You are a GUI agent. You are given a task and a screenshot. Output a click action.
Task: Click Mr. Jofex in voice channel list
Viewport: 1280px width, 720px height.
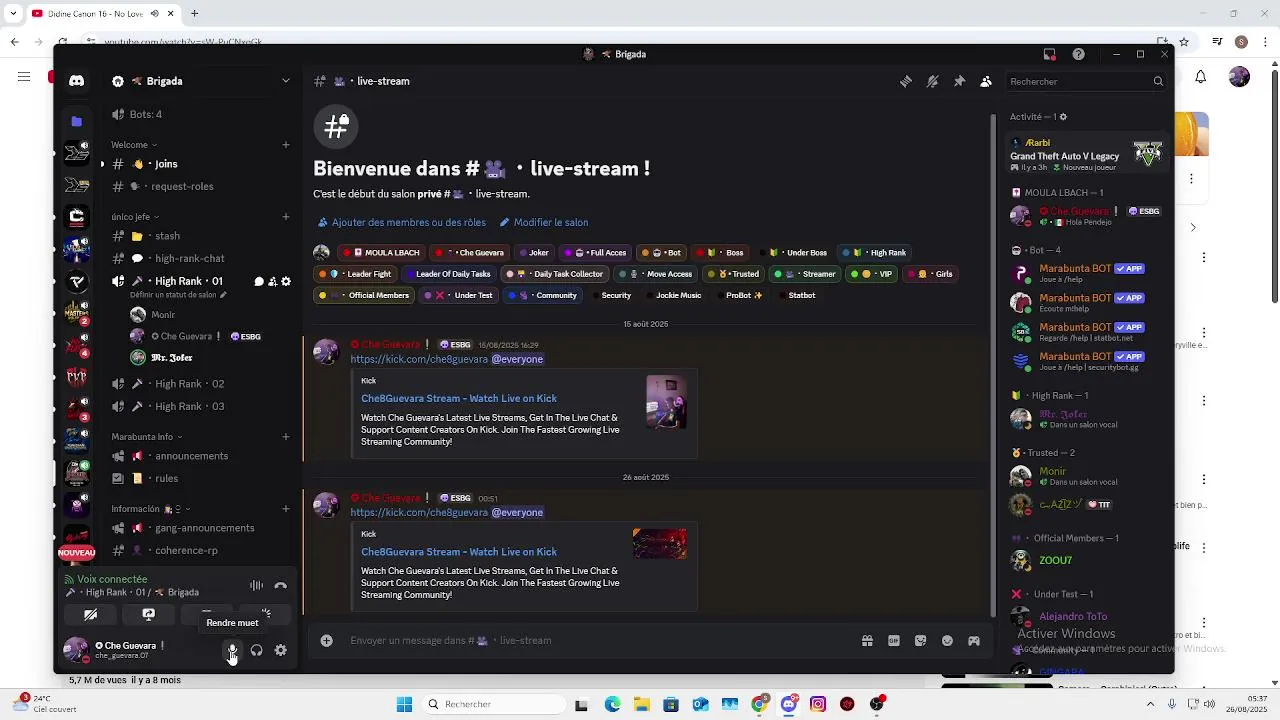click(172, 358)
